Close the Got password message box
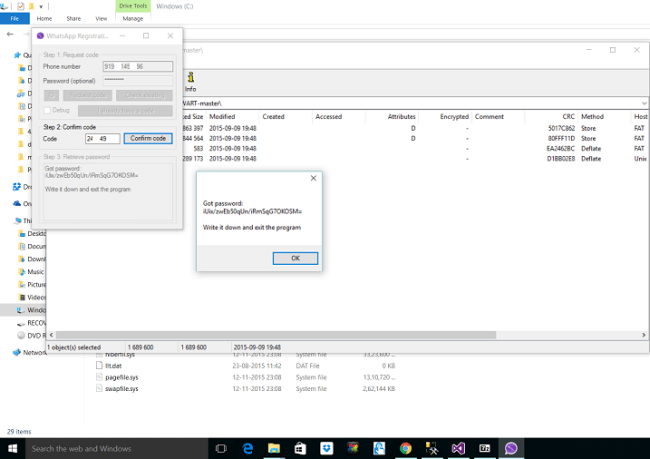The width and height of the screenshot is (650, 459). tap(313, 178)
